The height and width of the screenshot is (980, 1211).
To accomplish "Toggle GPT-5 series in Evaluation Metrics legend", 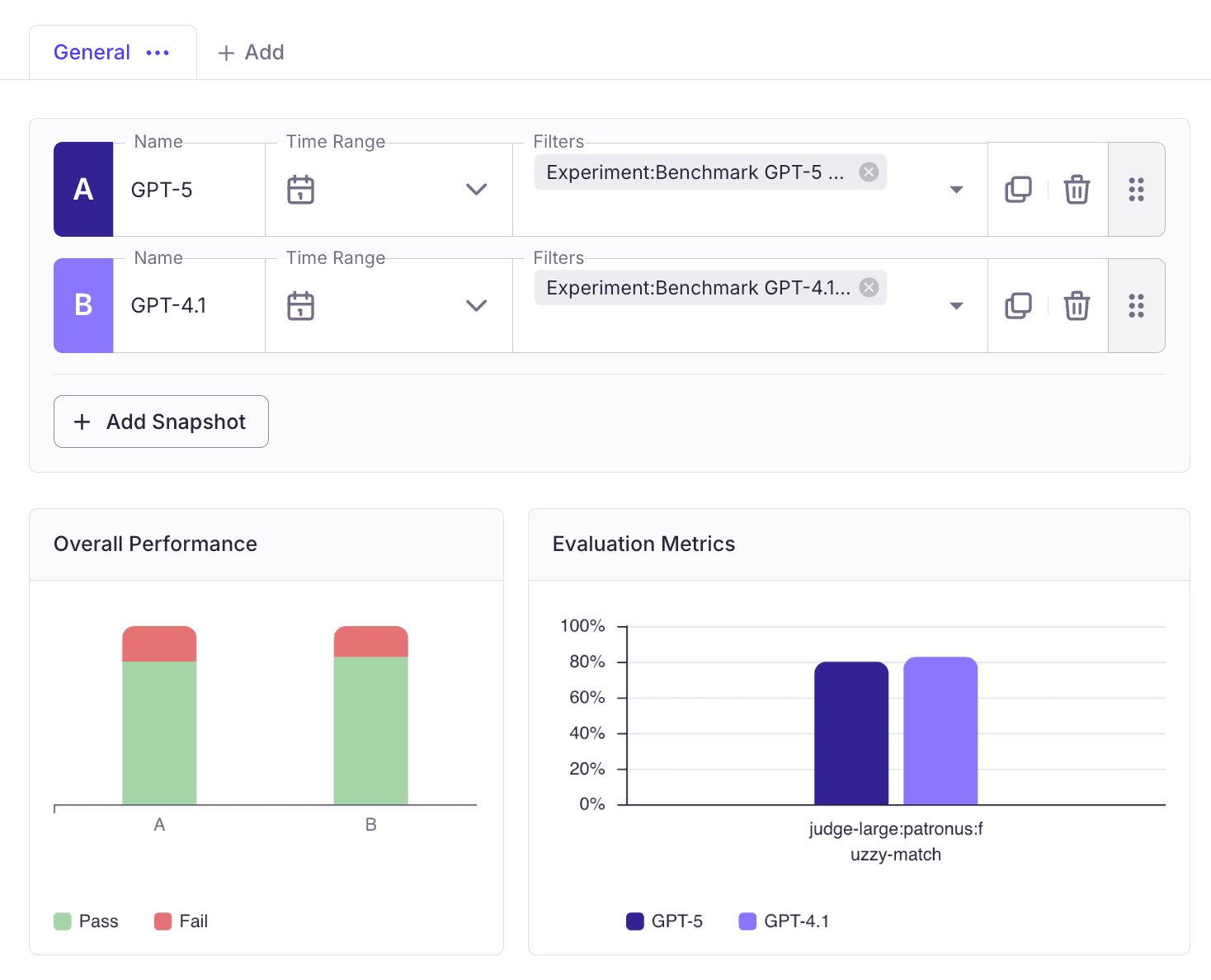I will pos(665,921).
